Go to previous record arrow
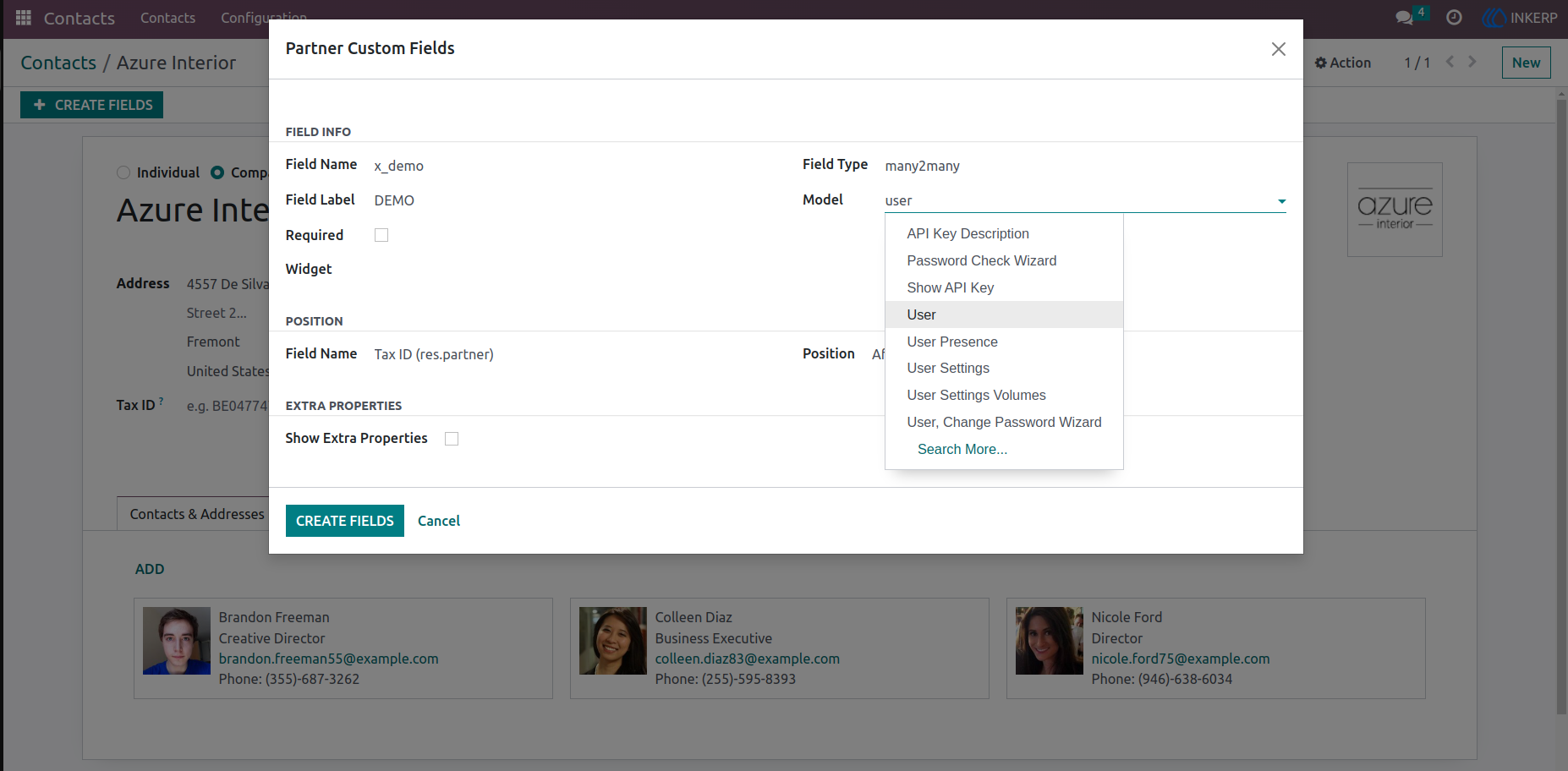 (x=1450, y=62)
